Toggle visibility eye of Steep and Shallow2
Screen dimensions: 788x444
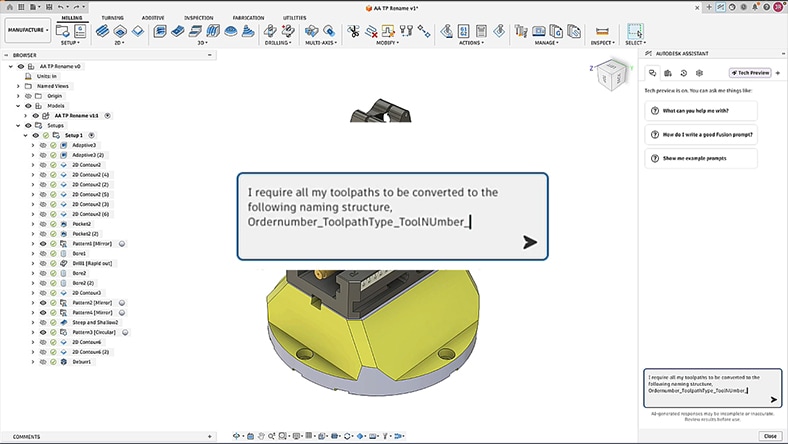(43, 322)
